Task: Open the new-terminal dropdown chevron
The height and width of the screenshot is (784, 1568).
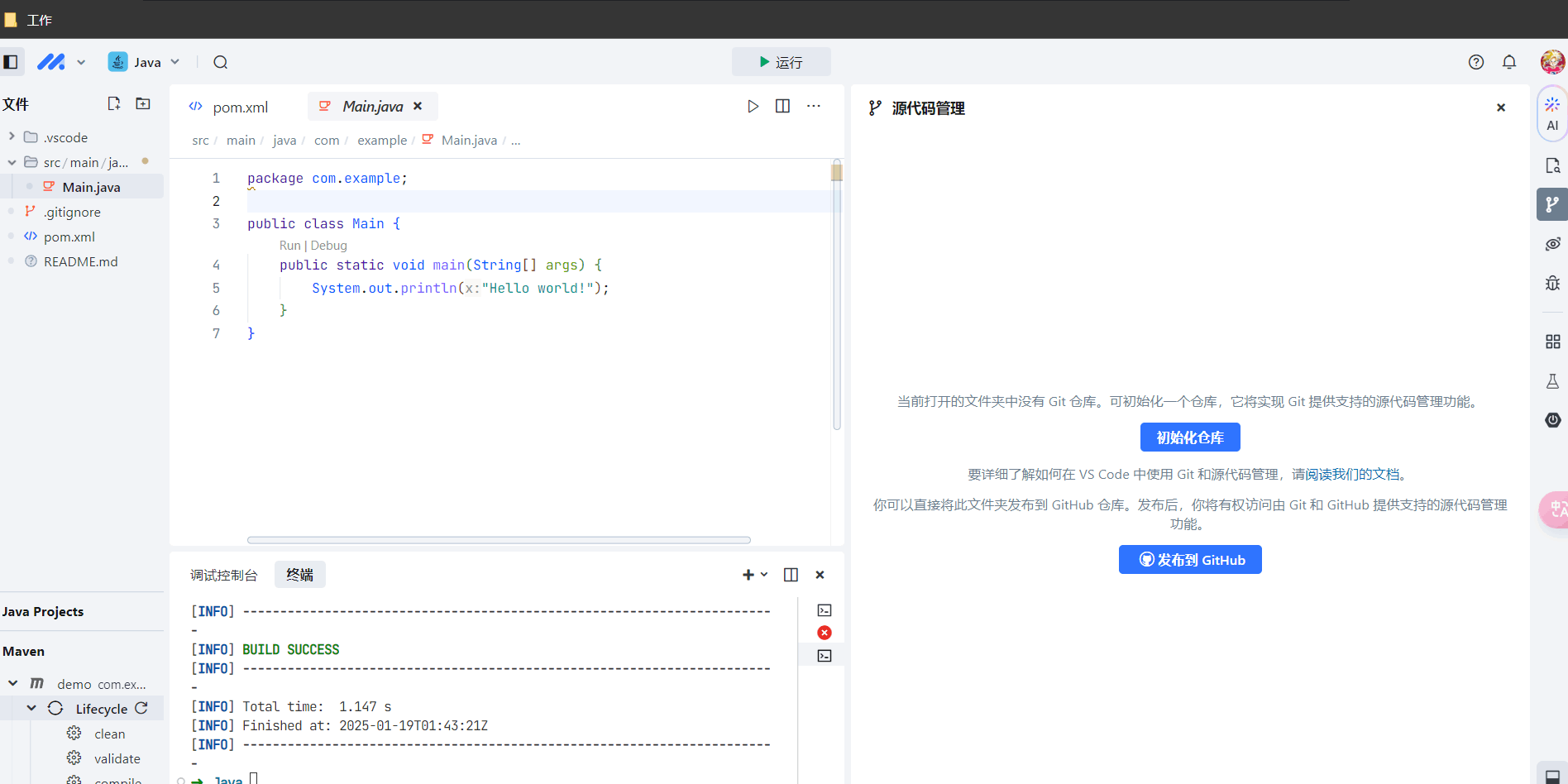Action: pos(764,575)
